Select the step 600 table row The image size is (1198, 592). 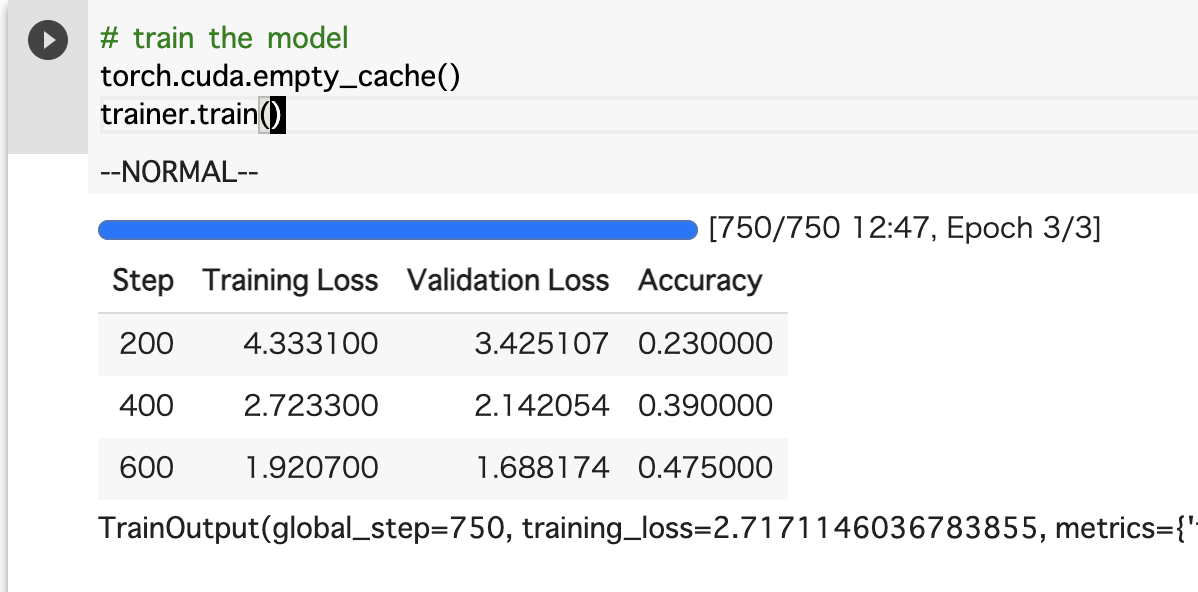click(x=442, y=467)
